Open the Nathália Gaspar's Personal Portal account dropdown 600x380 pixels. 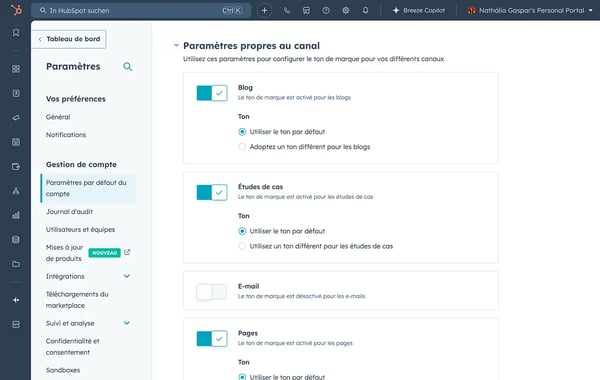(x=530, y=10)
